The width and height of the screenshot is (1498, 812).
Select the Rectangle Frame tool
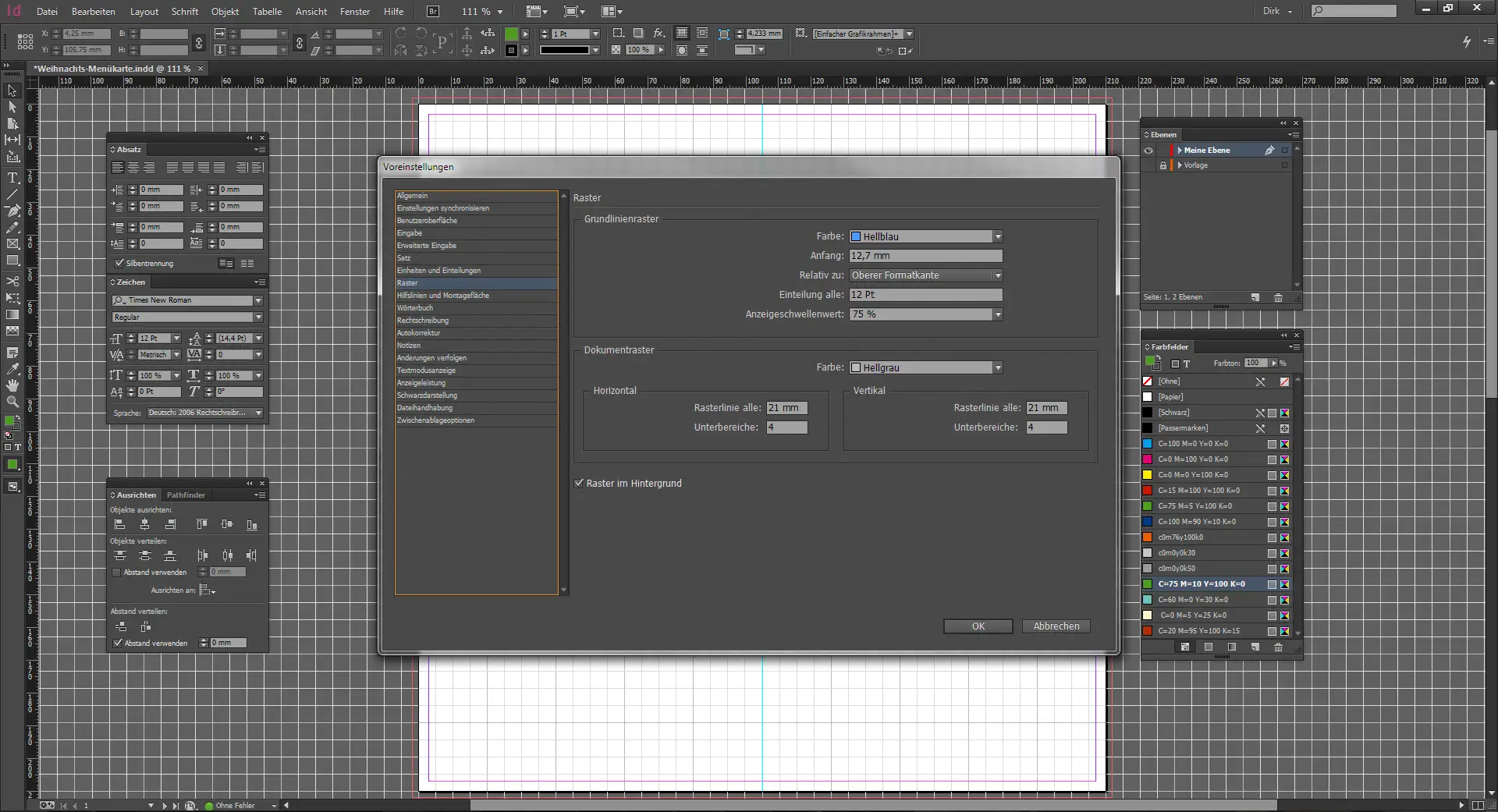[x=12, y=244]
